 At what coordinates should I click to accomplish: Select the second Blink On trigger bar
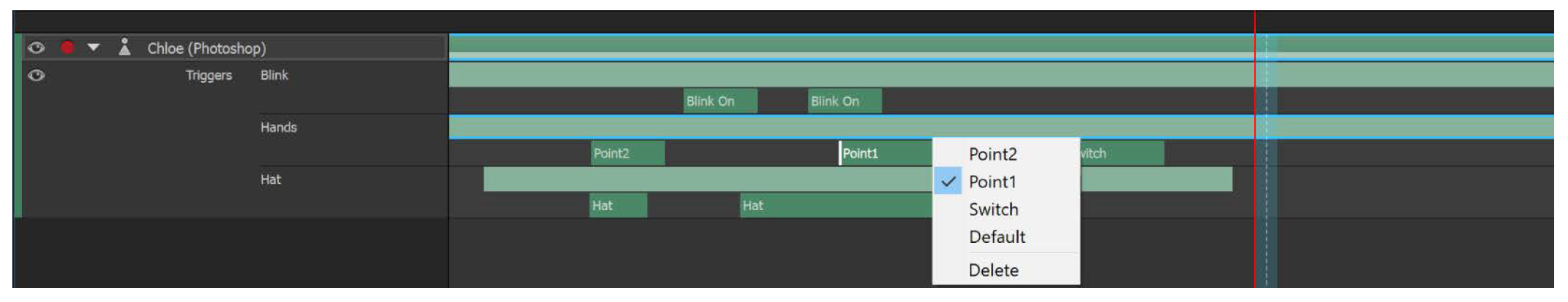pos(844,101)
